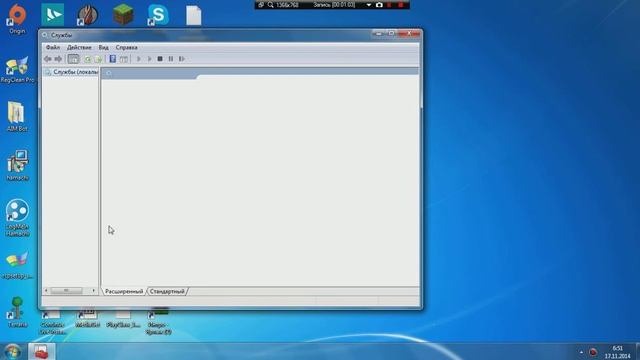Click the Back arrow in toolbar
640x360 pixels.
[x=48, y=59]
